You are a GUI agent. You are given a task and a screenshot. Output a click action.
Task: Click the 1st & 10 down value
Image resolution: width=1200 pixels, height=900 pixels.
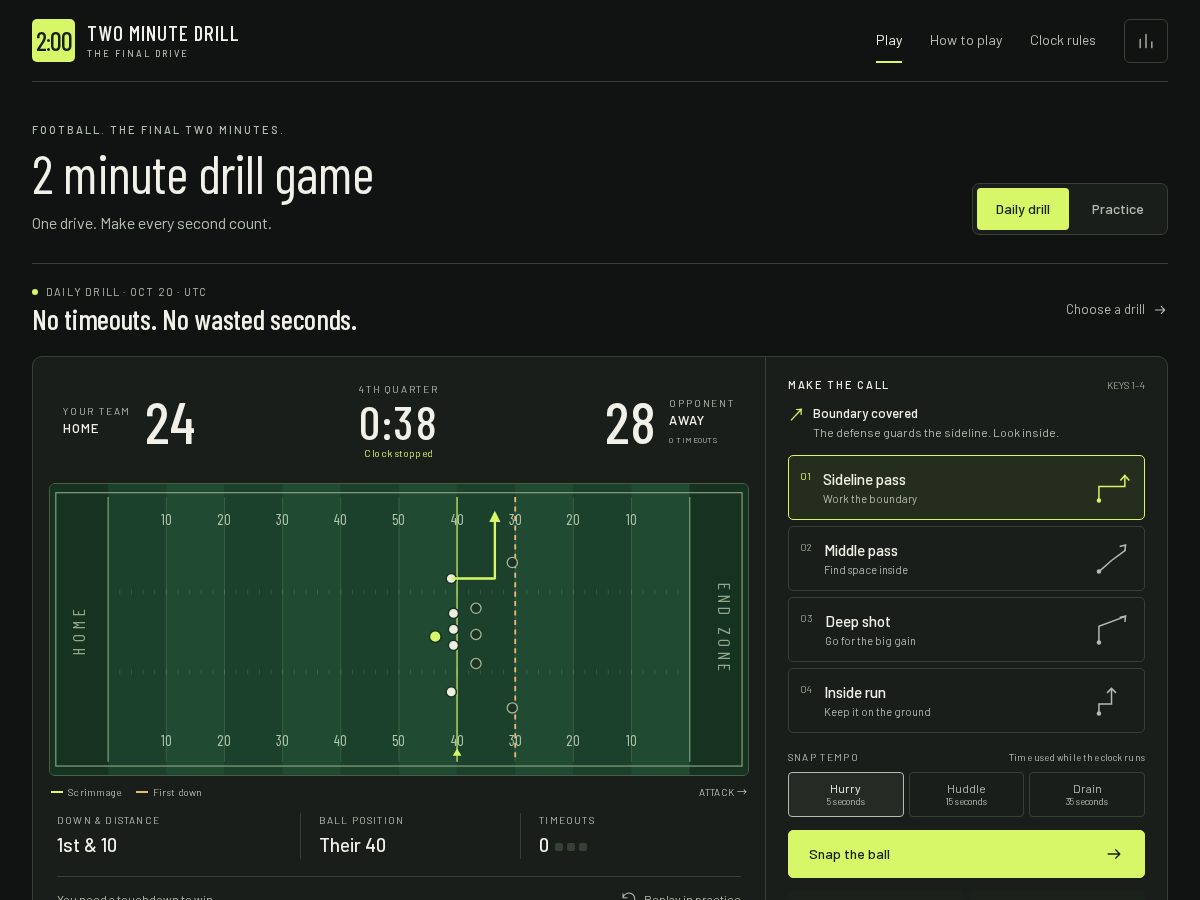[87, 846]
